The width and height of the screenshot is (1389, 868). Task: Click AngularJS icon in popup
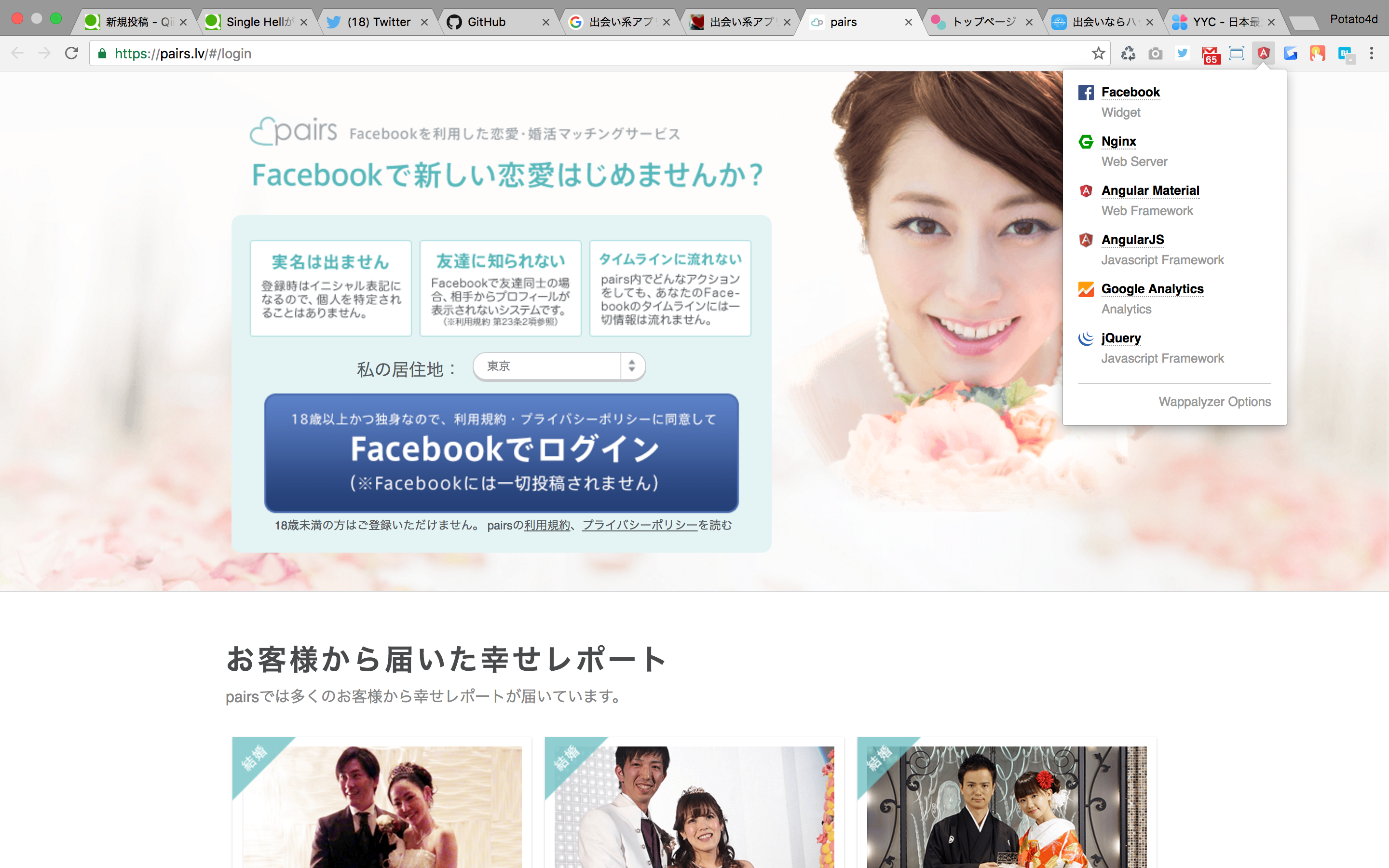point(1085,240)
